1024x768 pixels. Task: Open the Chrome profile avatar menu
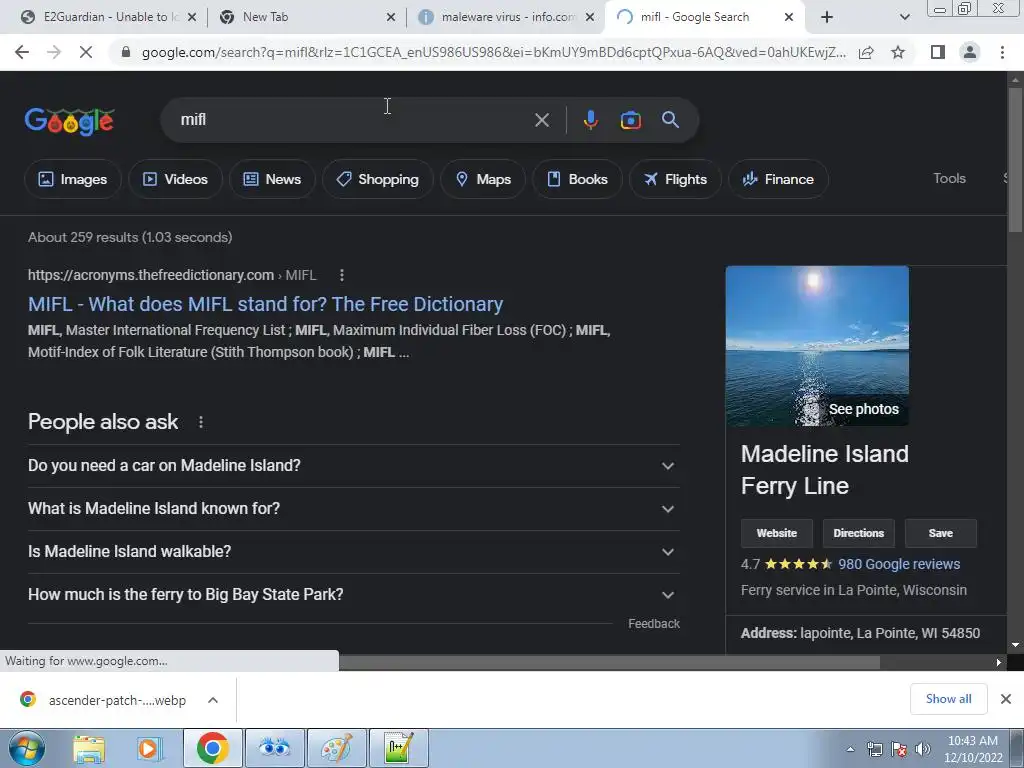click(x=970, y=52)
